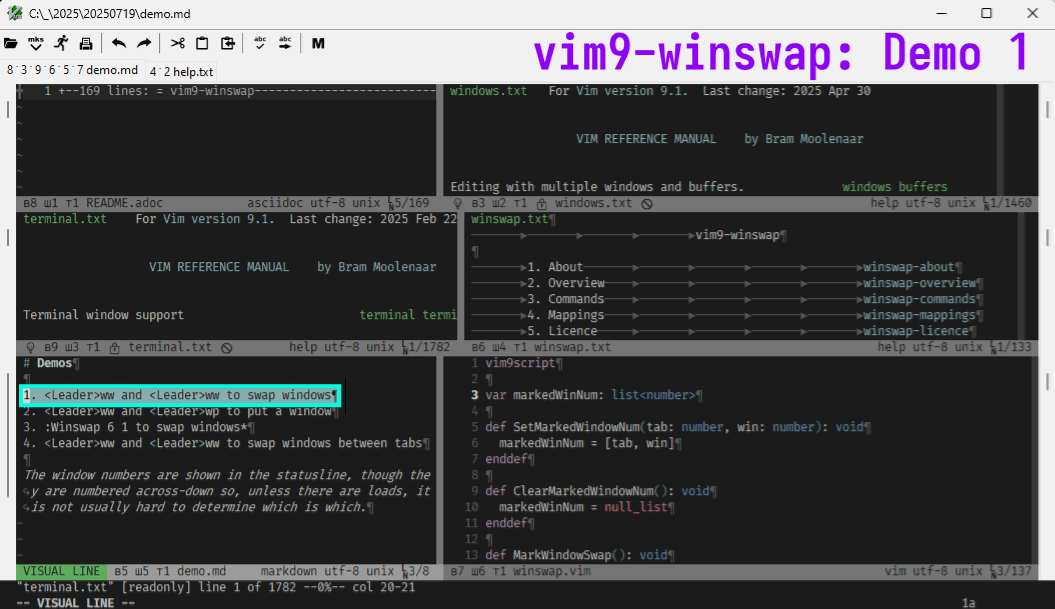Click the running man script icon
Viewport: 1055px width, 609px height.
(61, 44)
